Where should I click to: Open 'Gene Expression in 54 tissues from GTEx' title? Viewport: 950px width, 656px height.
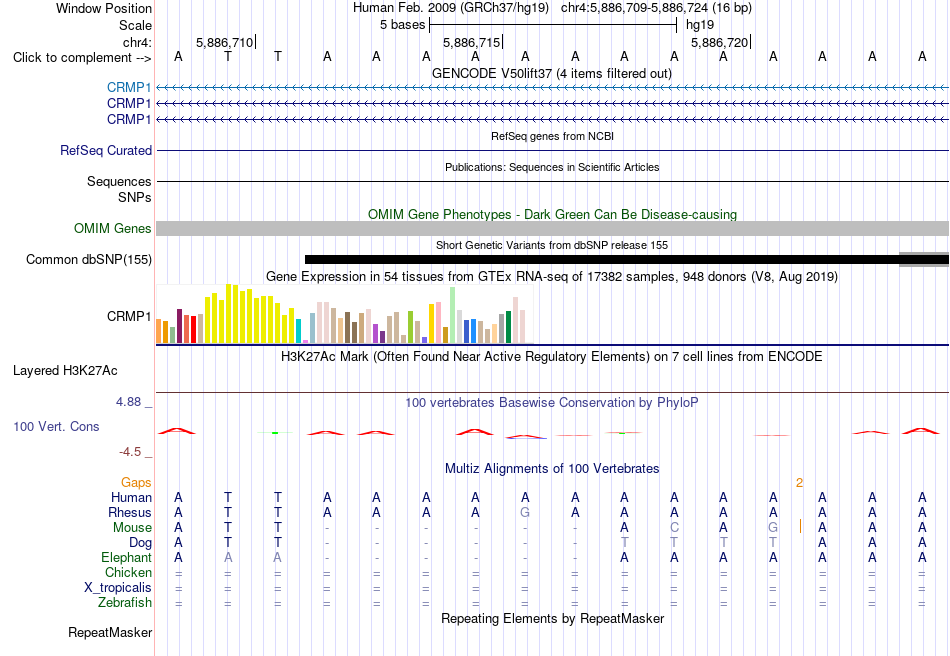(x=552, y=277)
